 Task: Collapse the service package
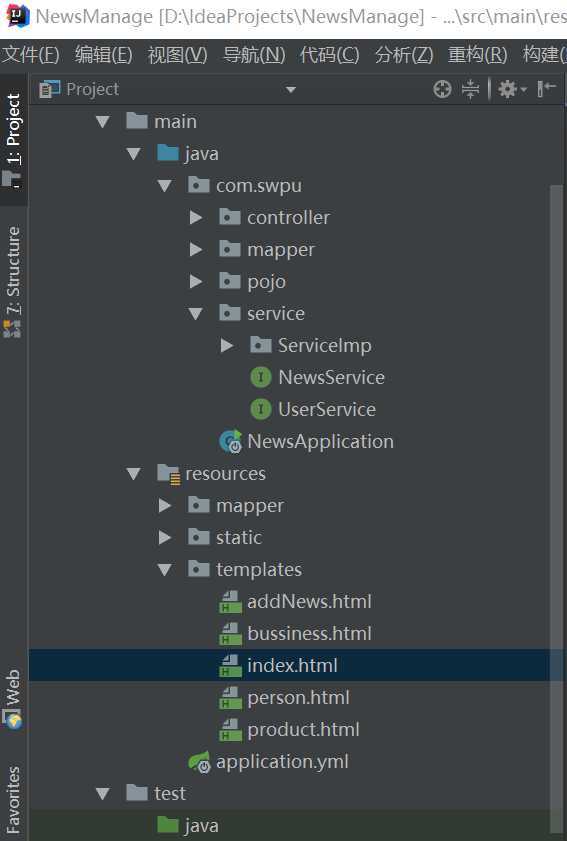pyautogui.click(x=196, y=314)
